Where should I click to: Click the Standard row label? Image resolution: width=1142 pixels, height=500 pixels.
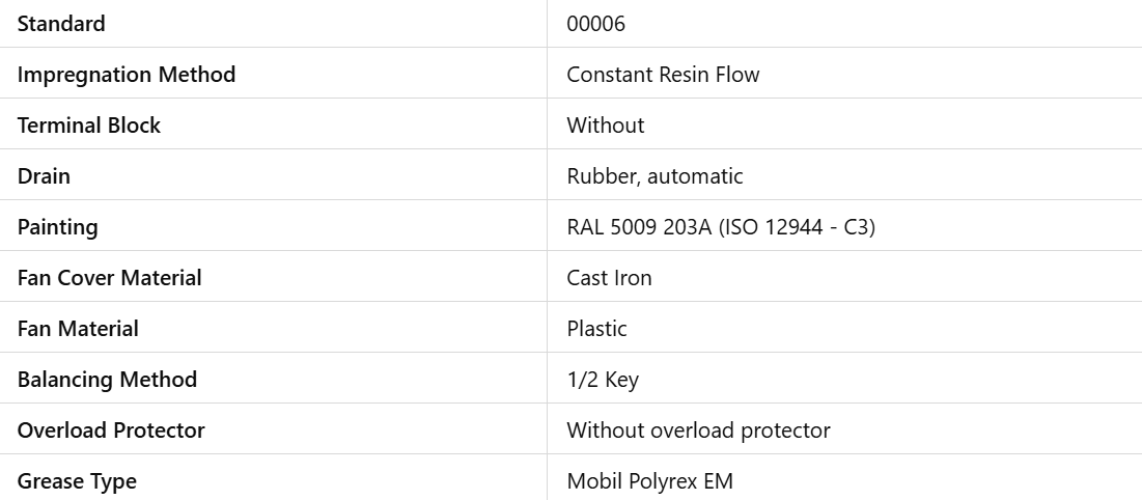[63, 23]
